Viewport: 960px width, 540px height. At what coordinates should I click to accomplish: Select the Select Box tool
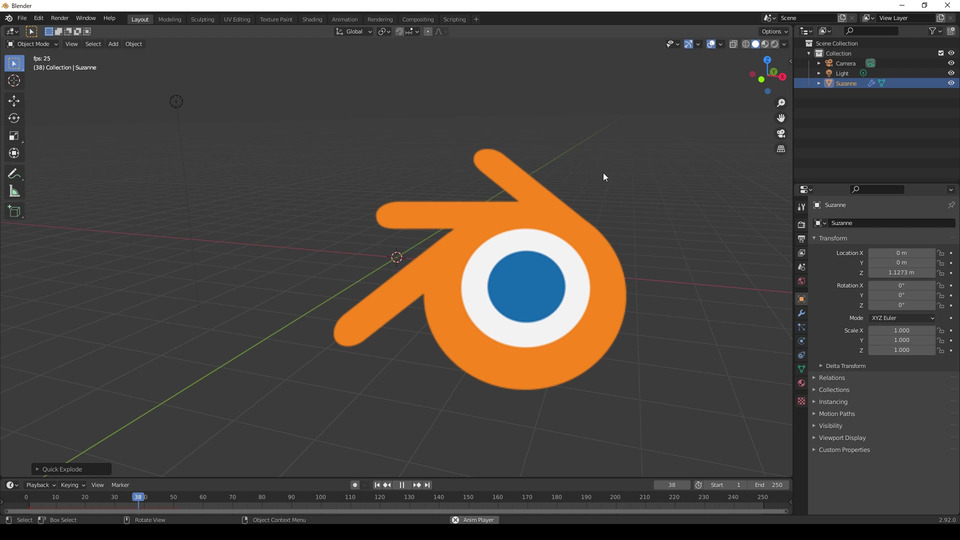click(14, 63)
